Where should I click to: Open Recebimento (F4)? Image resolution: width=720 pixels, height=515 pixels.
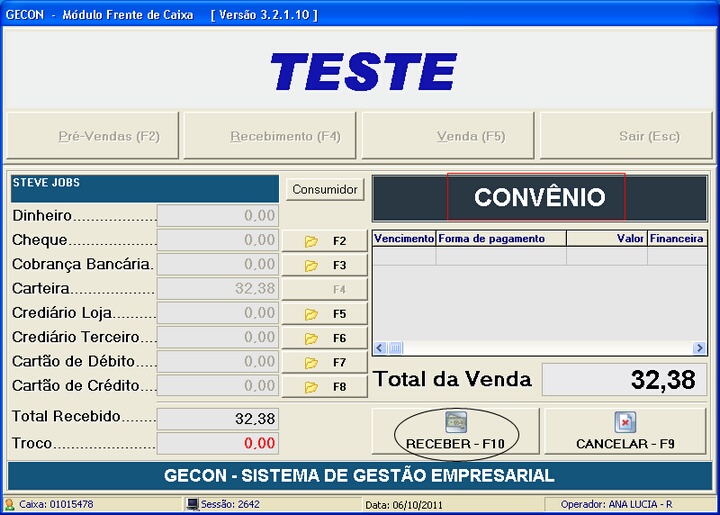click(270, 136)
